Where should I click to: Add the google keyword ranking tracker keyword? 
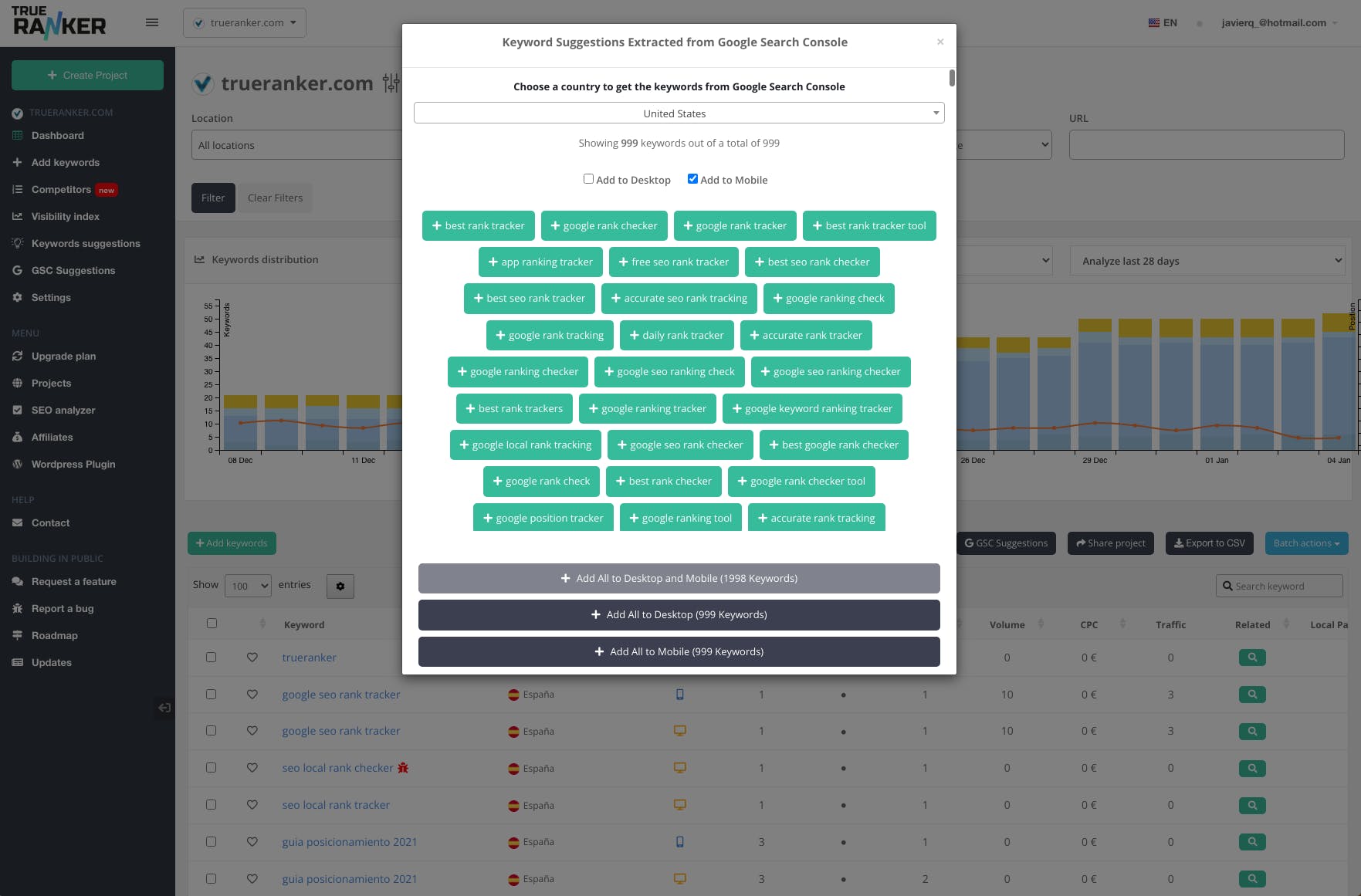click(x=812, y=408)
